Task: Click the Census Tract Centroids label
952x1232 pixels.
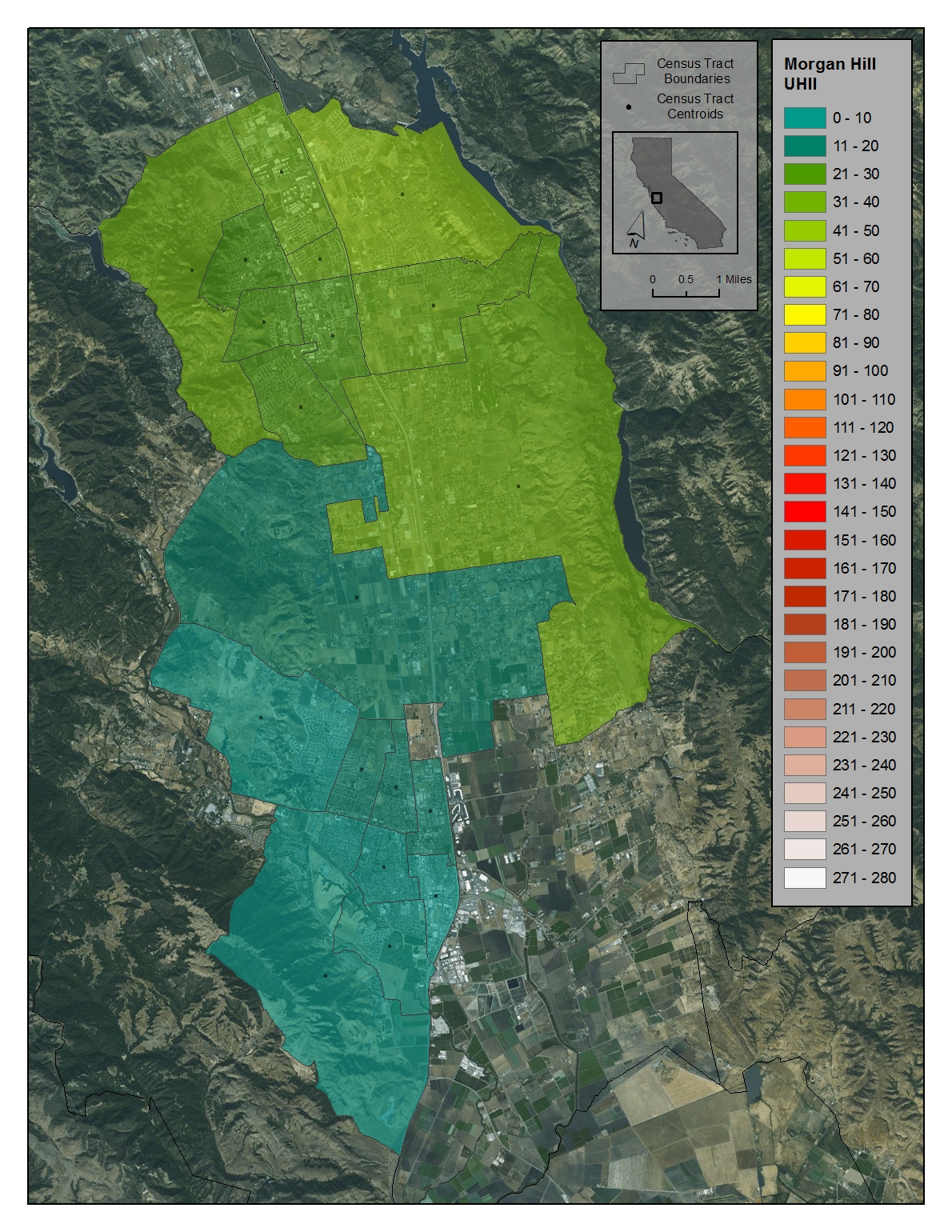Action: coord(695,106)
